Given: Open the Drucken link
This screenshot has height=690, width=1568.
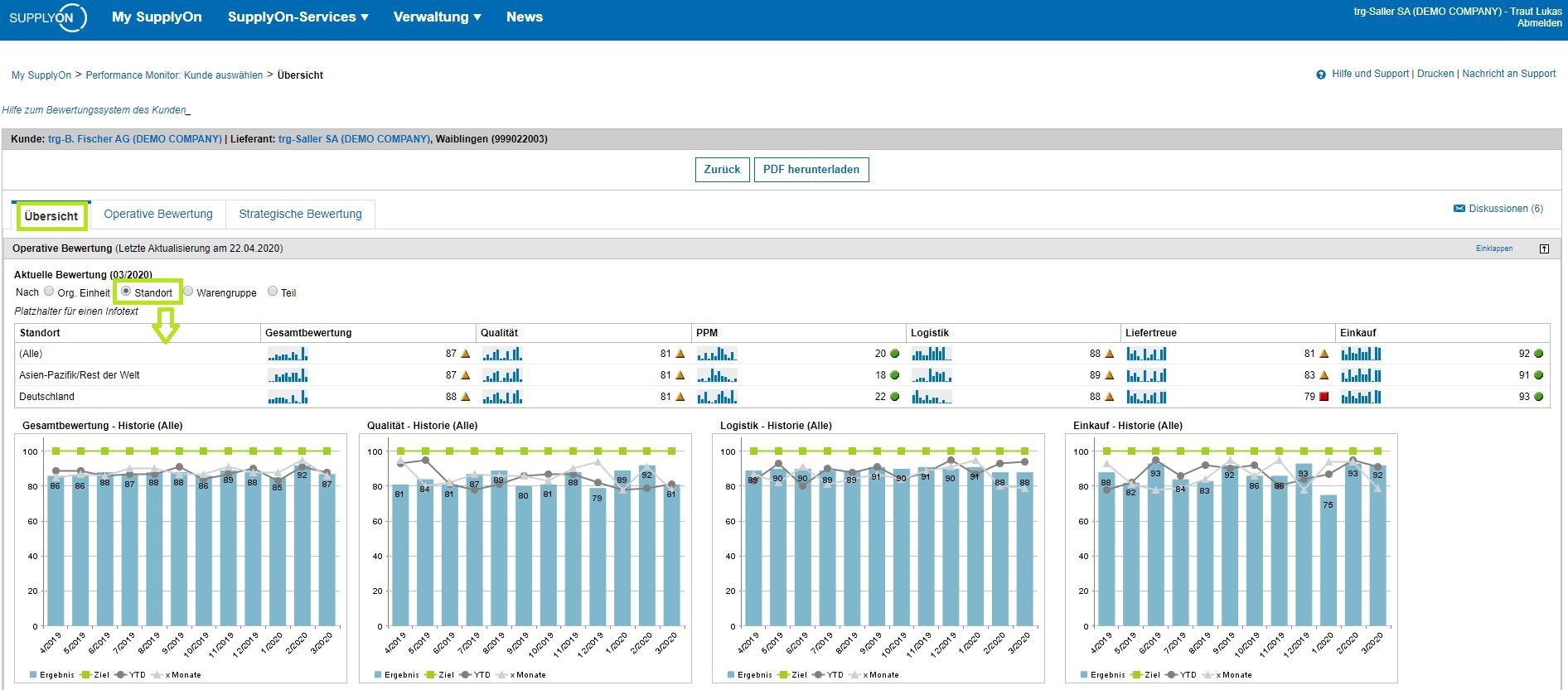Looking at the screenshot, I should point(1435,74).
